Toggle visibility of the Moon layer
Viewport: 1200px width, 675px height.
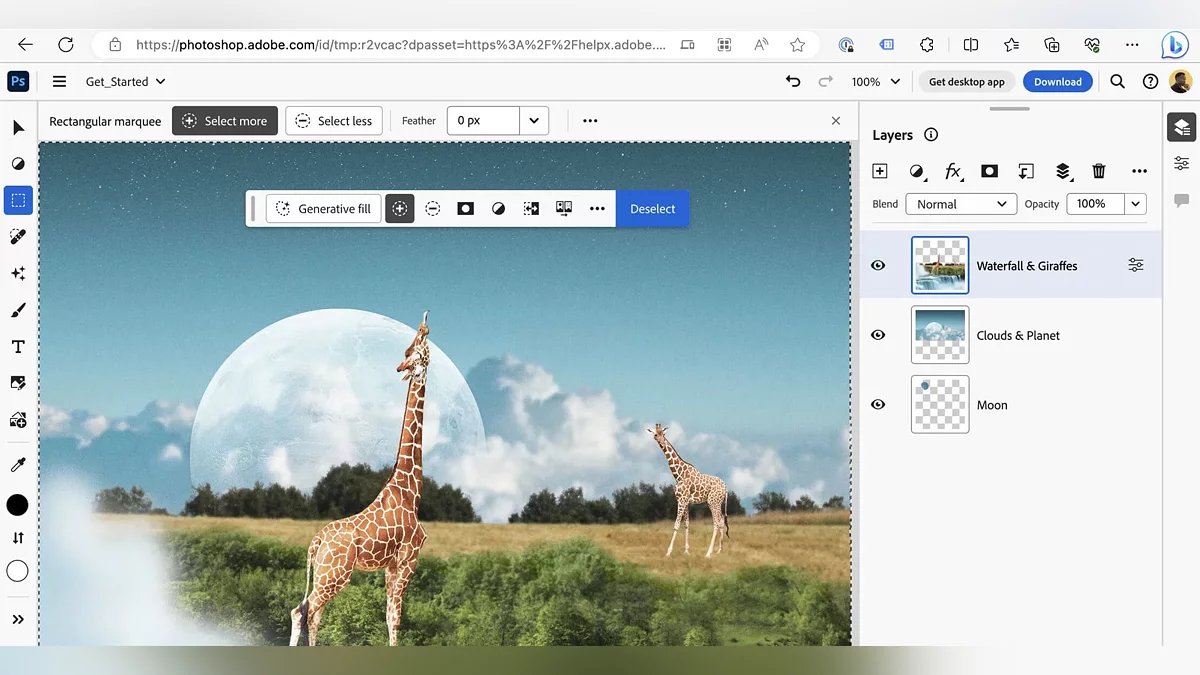click(x=878, y=405)
